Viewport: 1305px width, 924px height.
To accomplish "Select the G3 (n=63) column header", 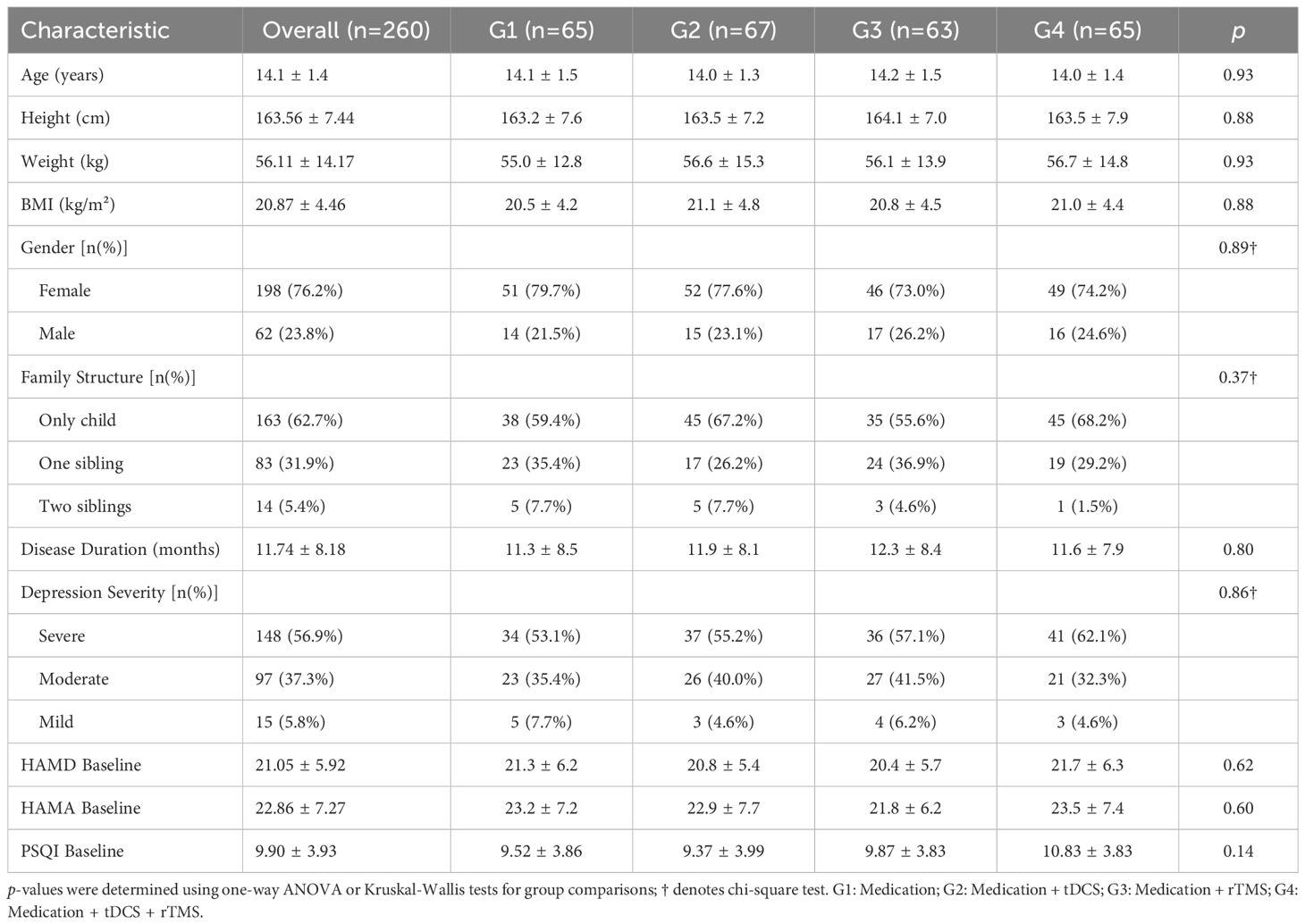I will [905, 30].
